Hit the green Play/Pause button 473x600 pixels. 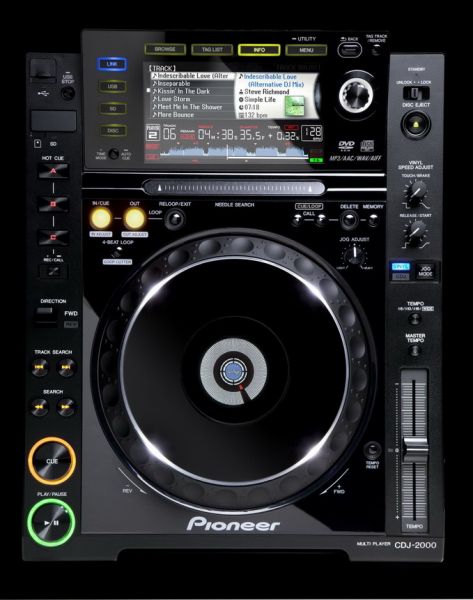(51, 523)
